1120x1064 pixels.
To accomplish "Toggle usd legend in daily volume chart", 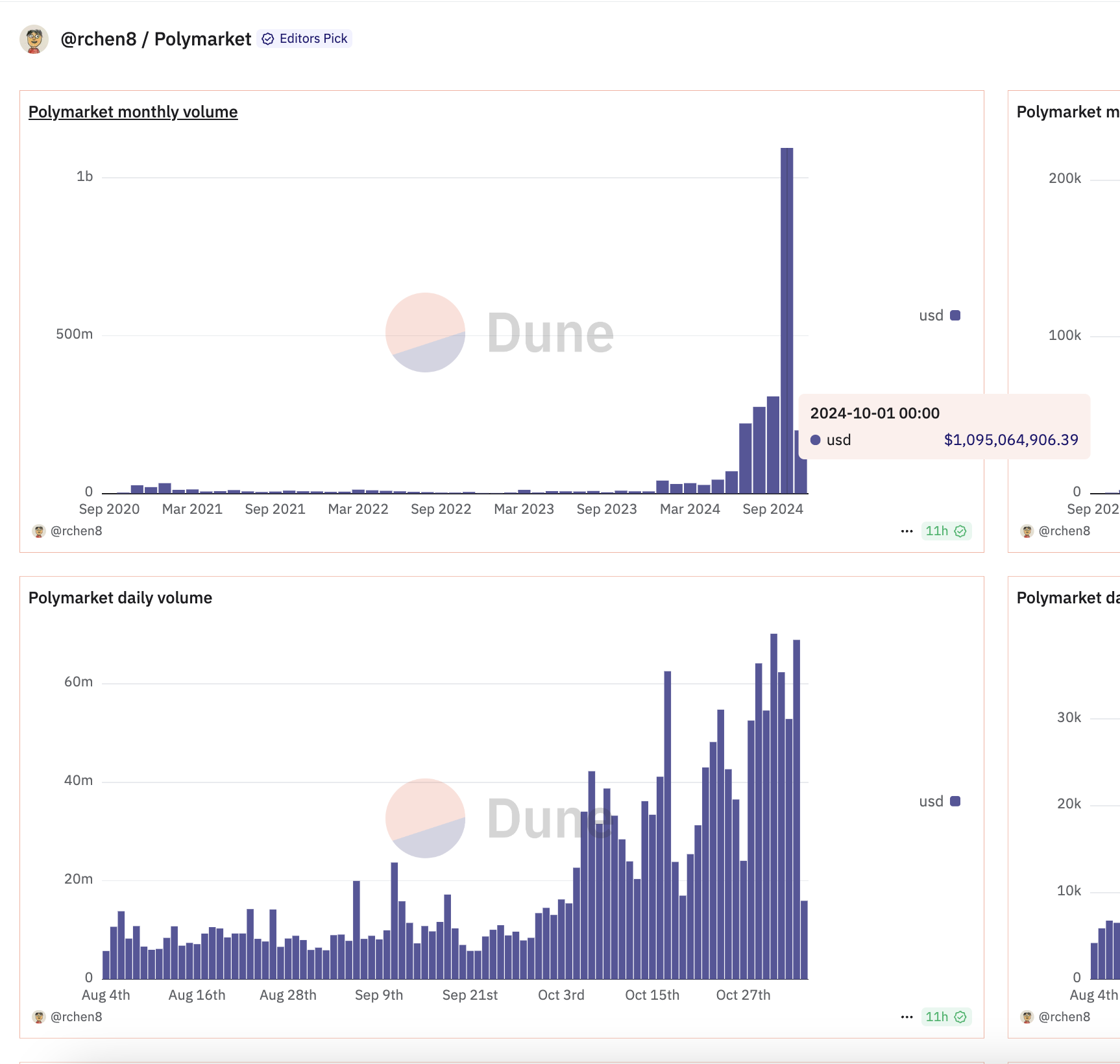I will [x=939, y=801].
